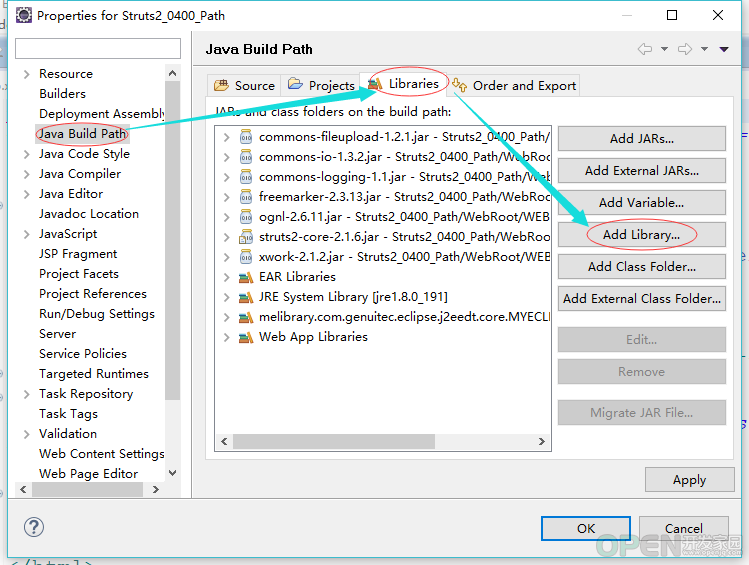The image size is (749, 565).
Task: Switch to the Source tab
Action: pos(244,85)
